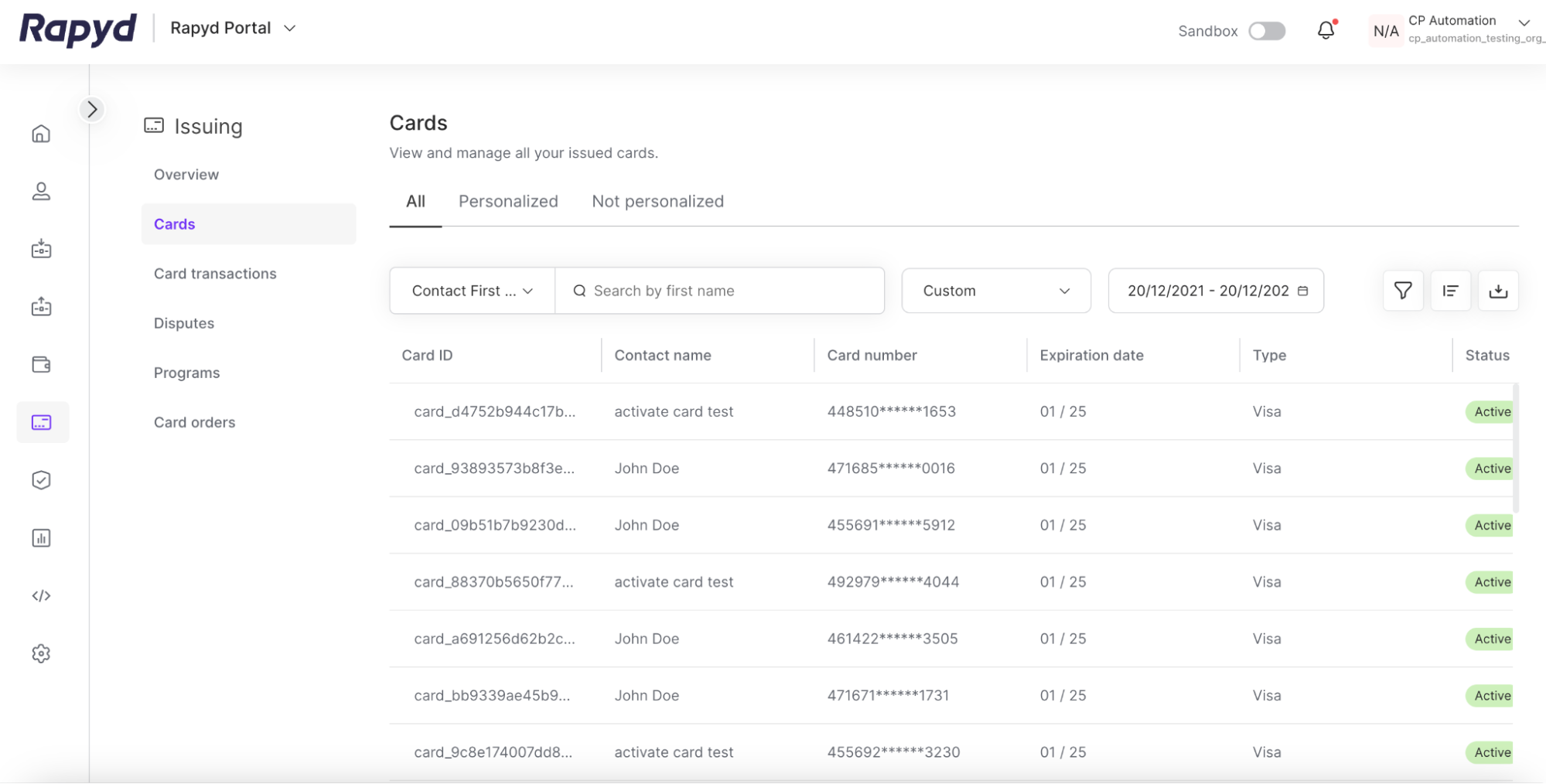
Task: Click the home icon in the sidebar
Action: coord(41,134)
